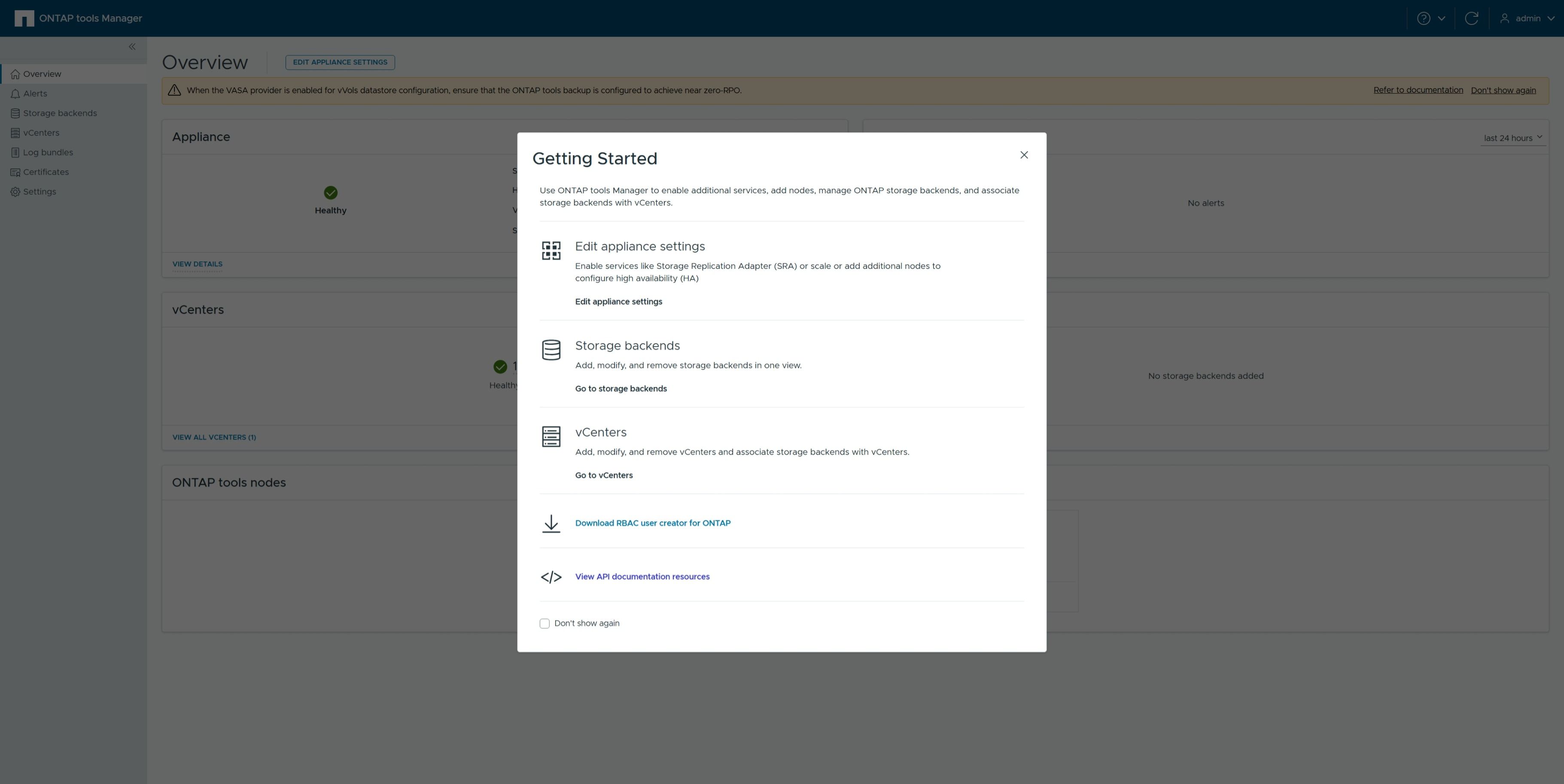This screenshot has height=784, width=1564.
Task: Expand the admin user dropdown
Action: 1526,18
